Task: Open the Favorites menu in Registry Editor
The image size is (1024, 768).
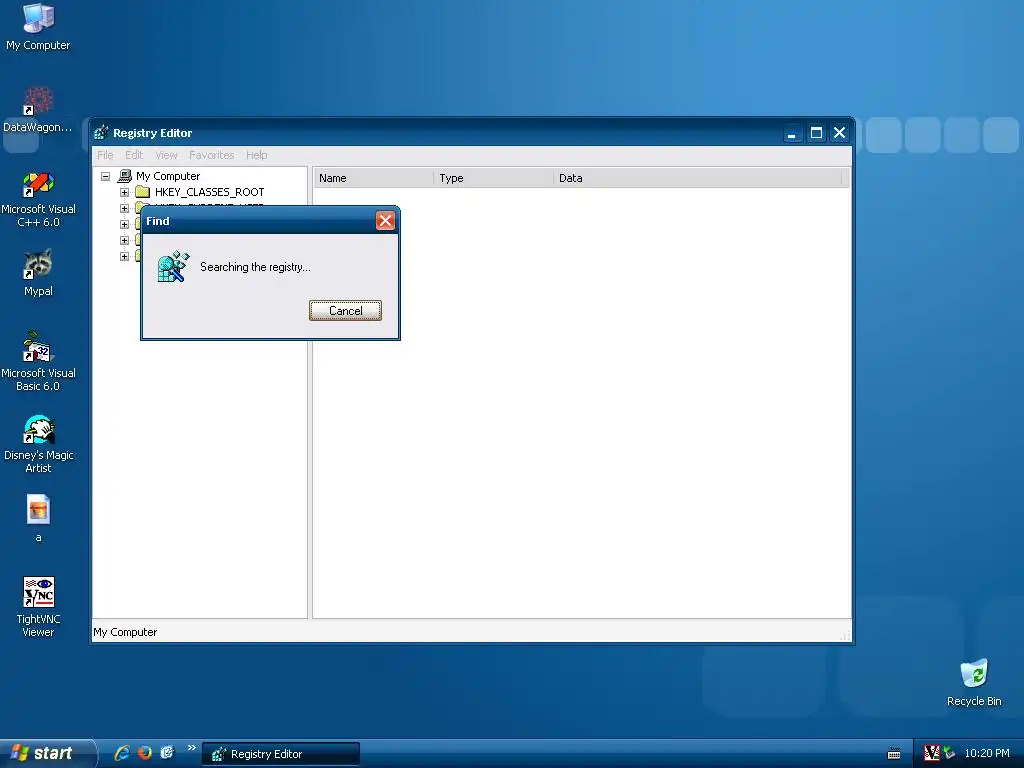Action: (x=212, y=155)
